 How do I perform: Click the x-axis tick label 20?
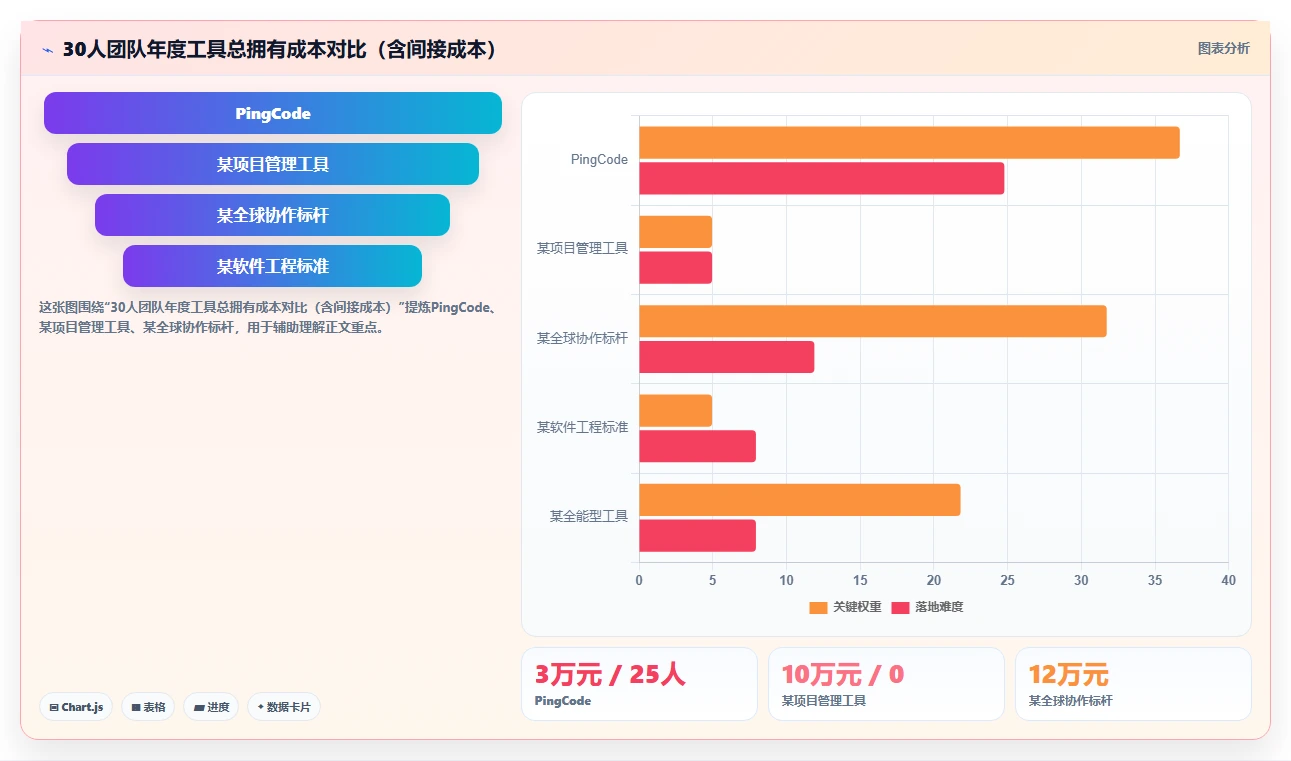[x=934, y=581]
